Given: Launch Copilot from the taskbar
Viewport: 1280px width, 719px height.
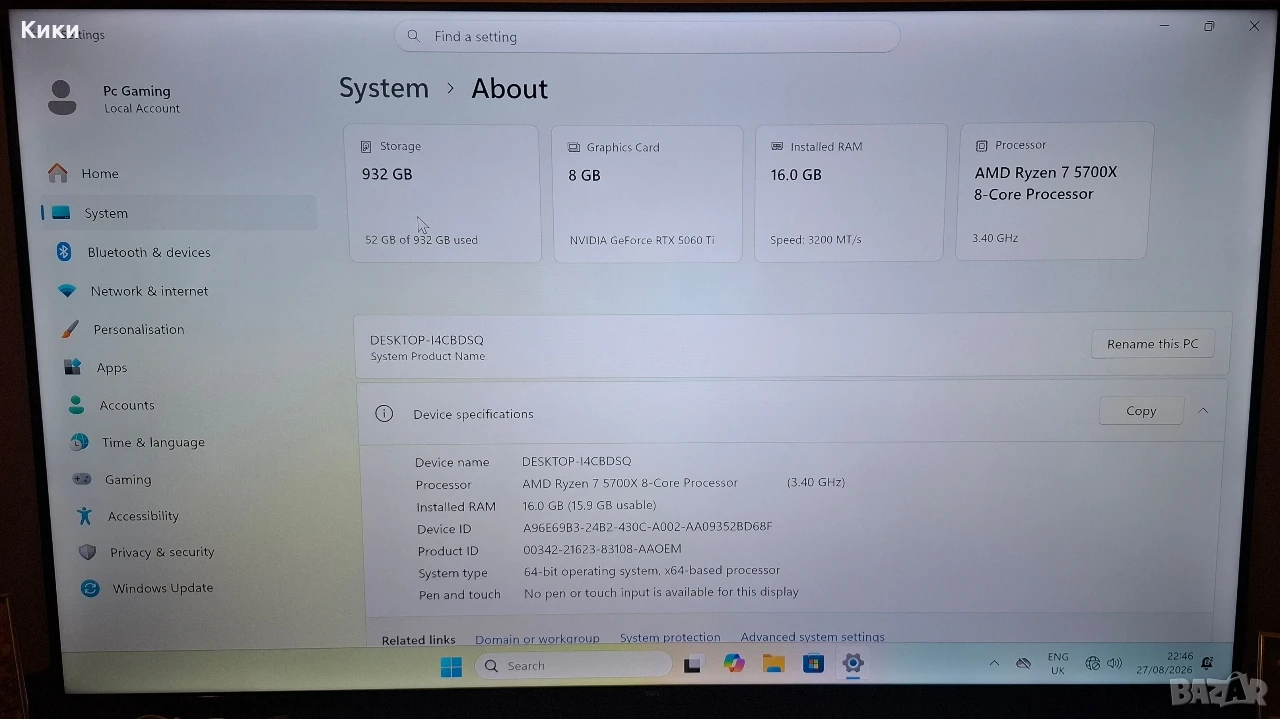Looking at the screenshot, I should pyautogui.click(x=734, y=663).
